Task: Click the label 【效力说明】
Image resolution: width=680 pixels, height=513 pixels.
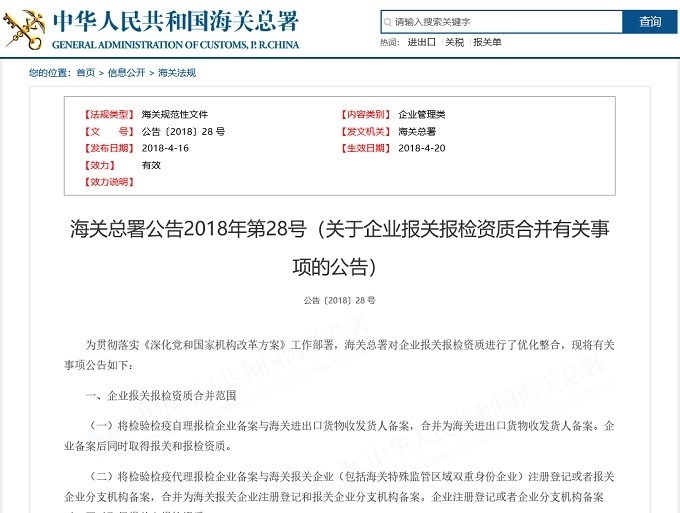Action: [x=109, y=182]
